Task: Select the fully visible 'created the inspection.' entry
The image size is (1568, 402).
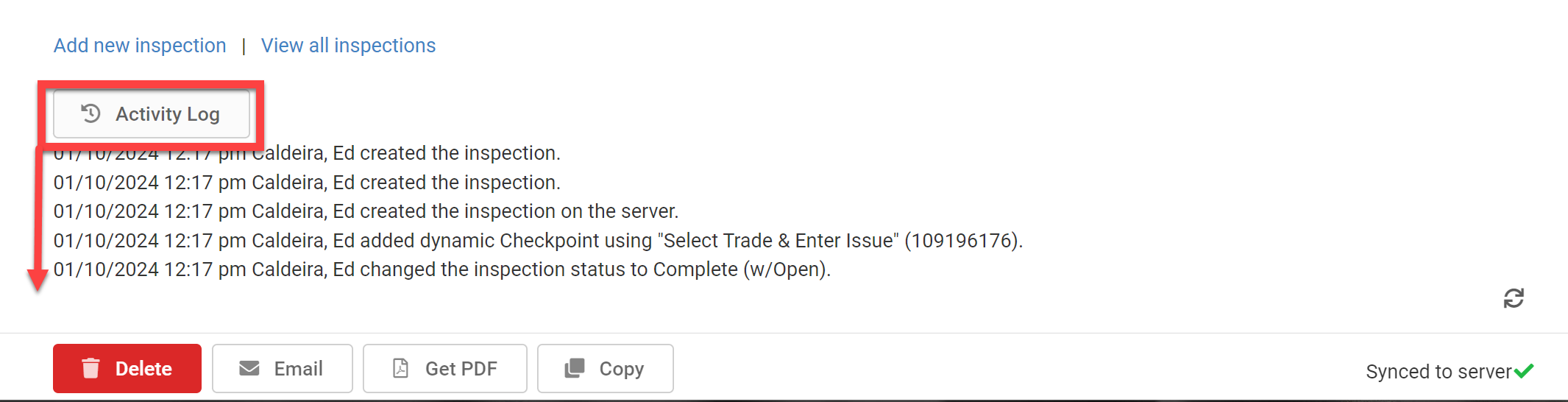Action: pos(307,183)
